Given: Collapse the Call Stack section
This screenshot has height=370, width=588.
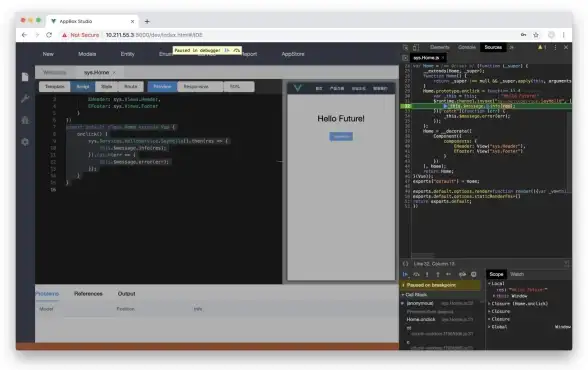Looking at the screenshot, I should pos(416,295).
